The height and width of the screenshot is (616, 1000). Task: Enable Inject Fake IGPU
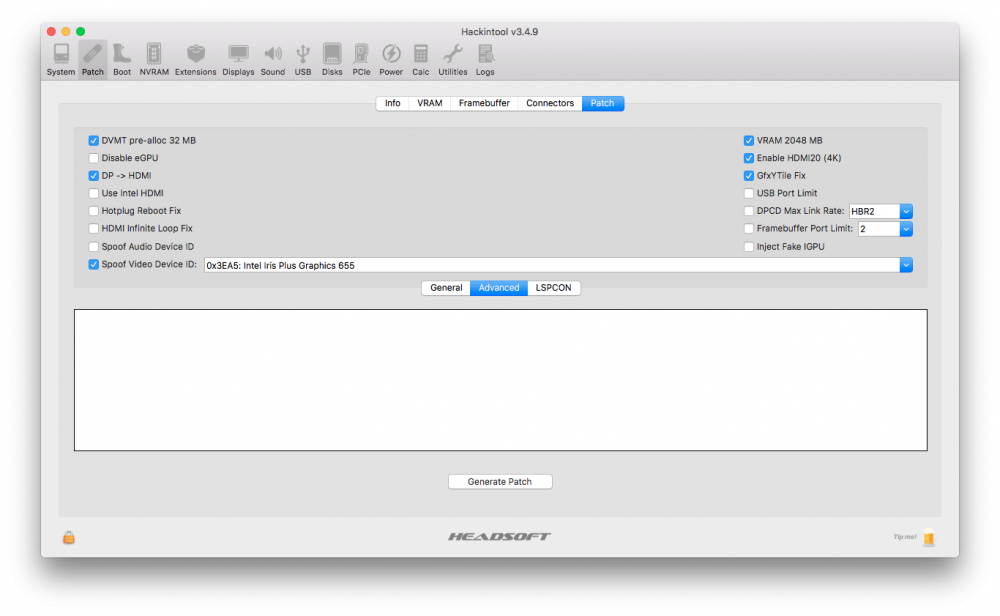[749, 246]
